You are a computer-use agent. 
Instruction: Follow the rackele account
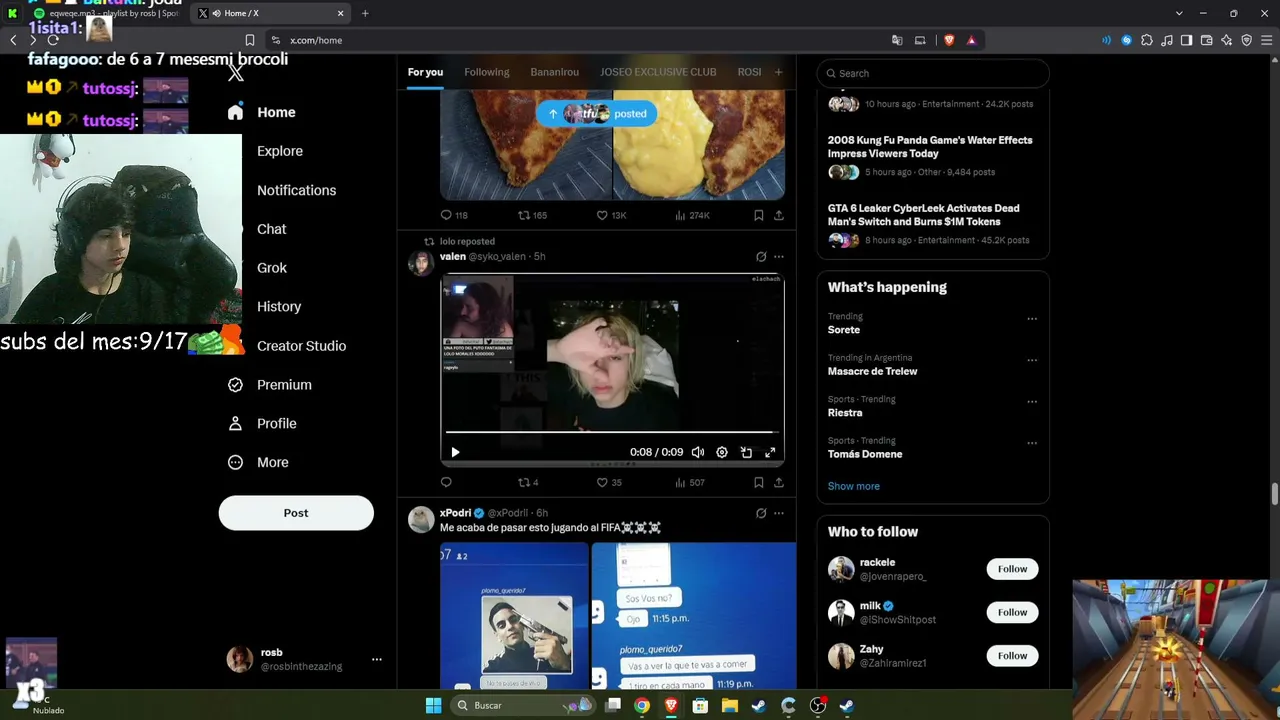pos(1012,569)
